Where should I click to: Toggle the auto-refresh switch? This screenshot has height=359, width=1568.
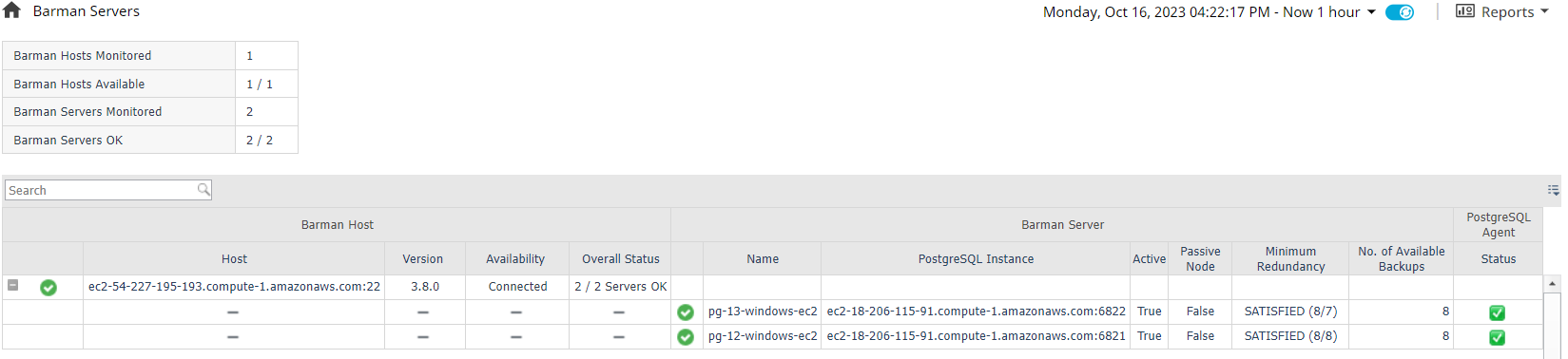(x=1400, y=12)
